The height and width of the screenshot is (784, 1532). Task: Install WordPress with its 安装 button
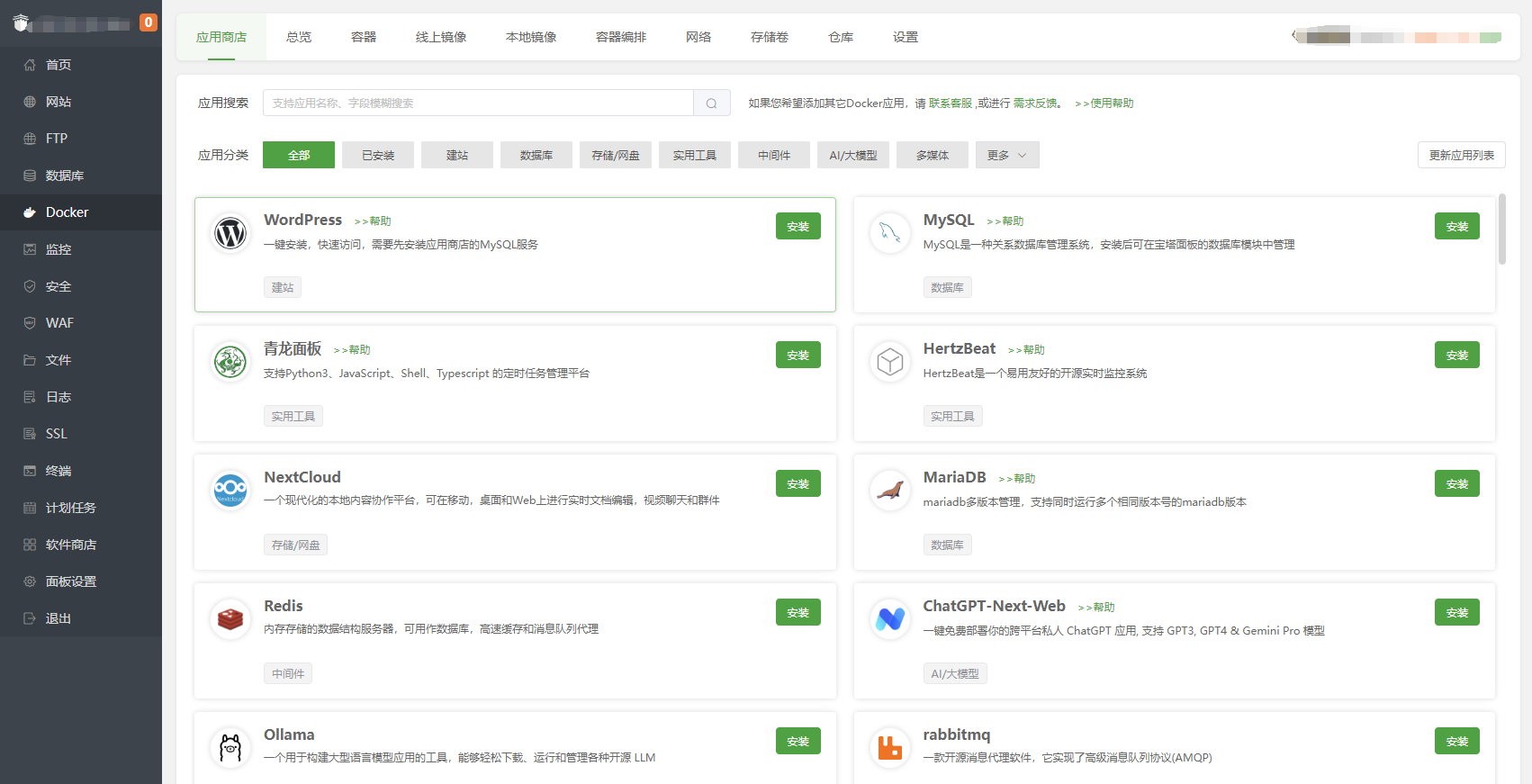(x=798, y=226)
